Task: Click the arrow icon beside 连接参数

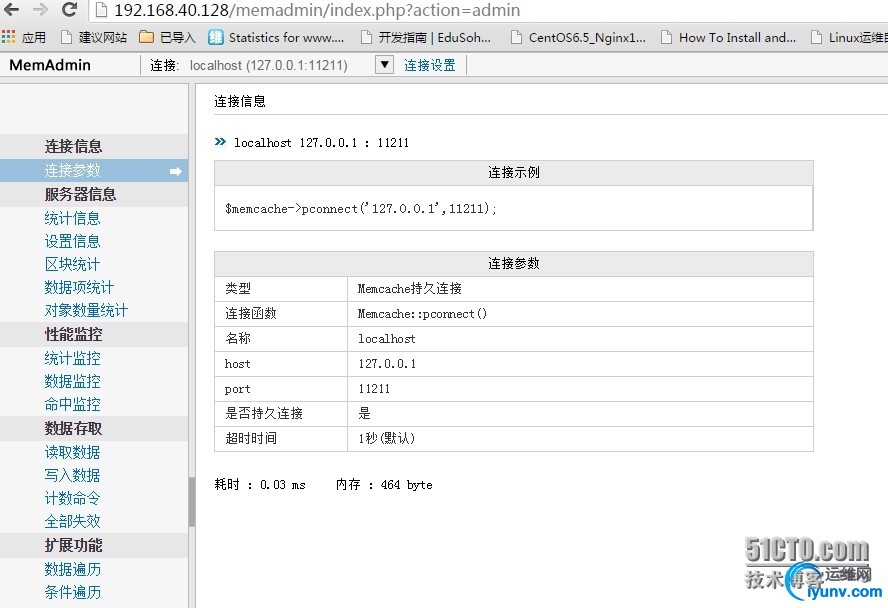Action: pyautogui.click(x=176, y=171)
